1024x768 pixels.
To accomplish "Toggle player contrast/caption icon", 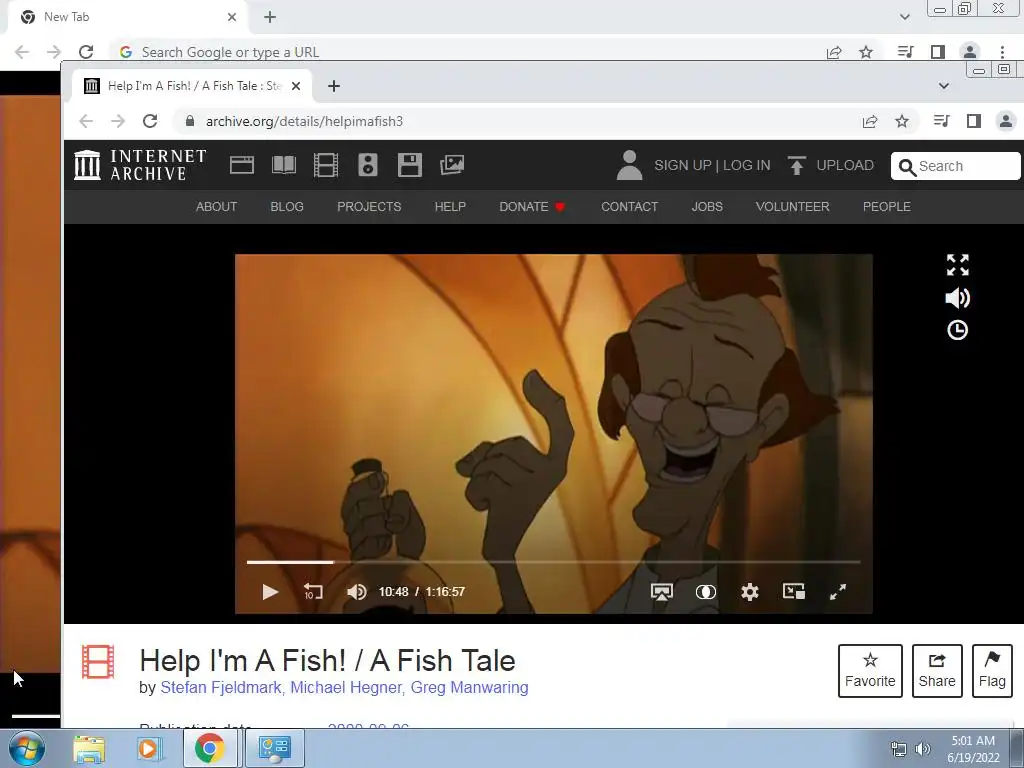I will click(x=705, y=592).
